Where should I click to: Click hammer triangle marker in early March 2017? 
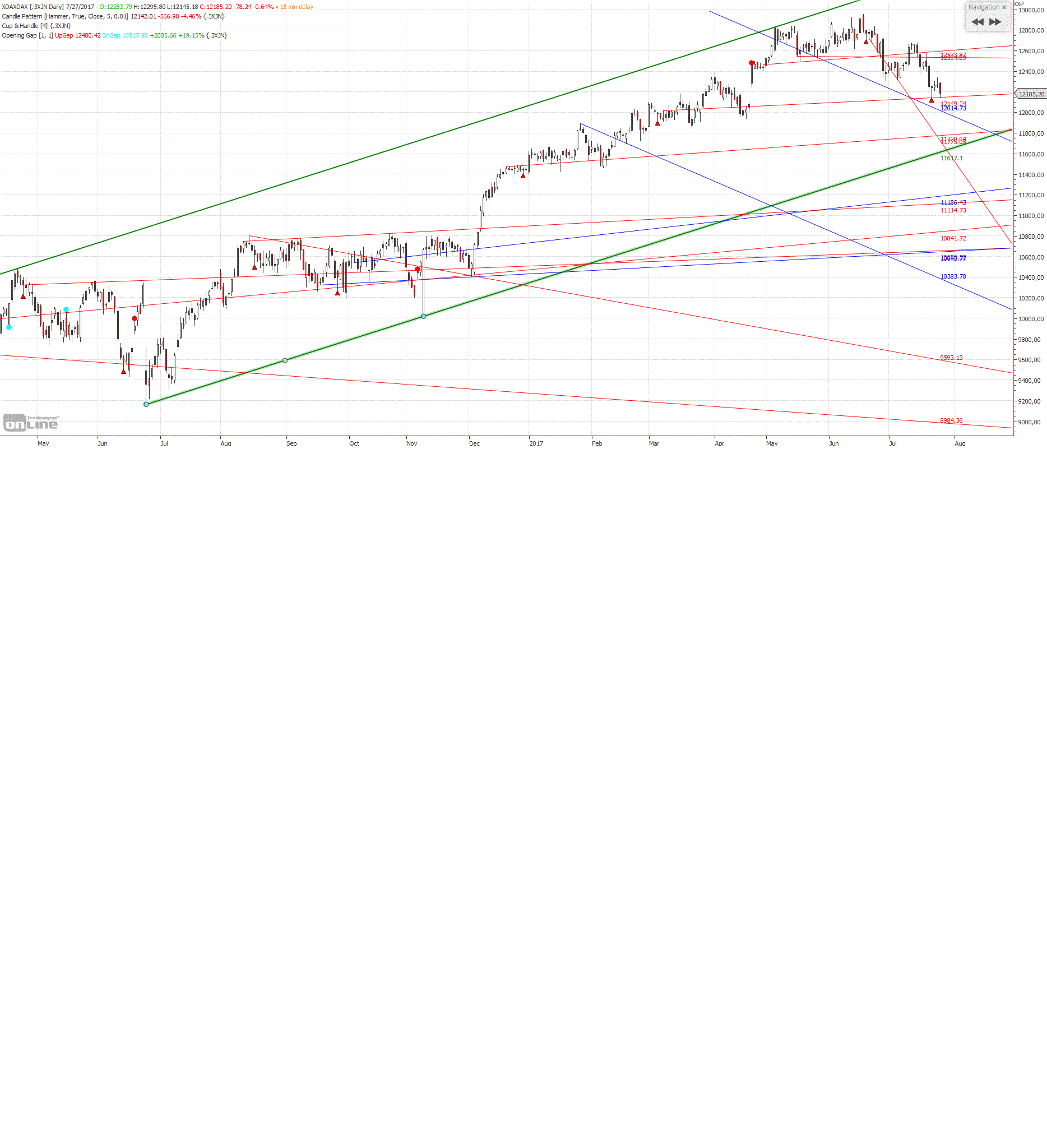click(657, 123)
